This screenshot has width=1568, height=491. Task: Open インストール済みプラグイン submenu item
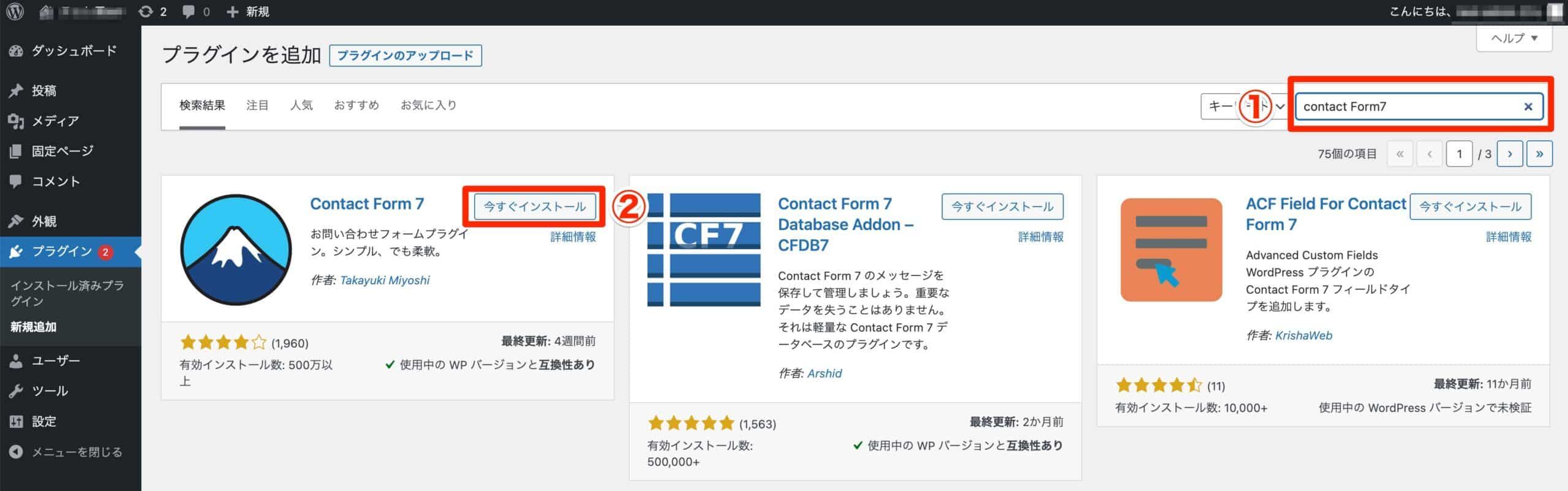[x=67, y=293]
